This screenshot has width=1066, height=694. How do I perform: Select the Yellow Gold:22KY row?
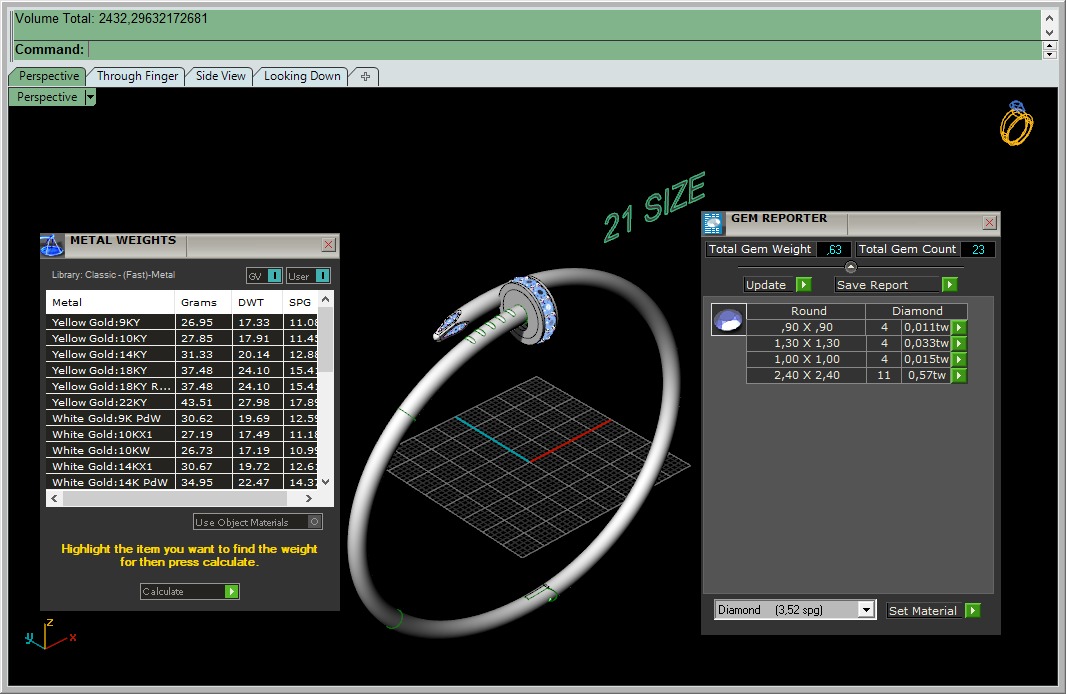[x=182, y=402]
